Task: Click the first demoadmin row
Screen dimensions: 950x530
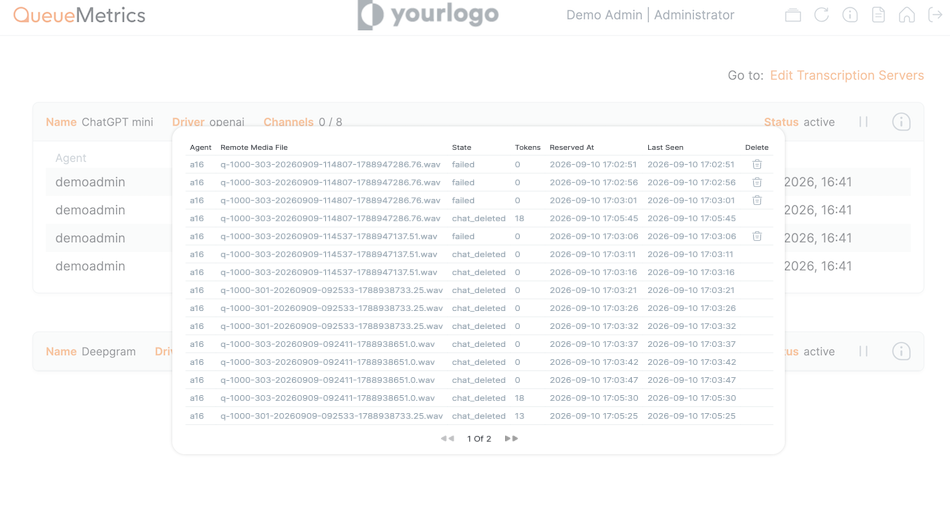Action: coord(90,182)
